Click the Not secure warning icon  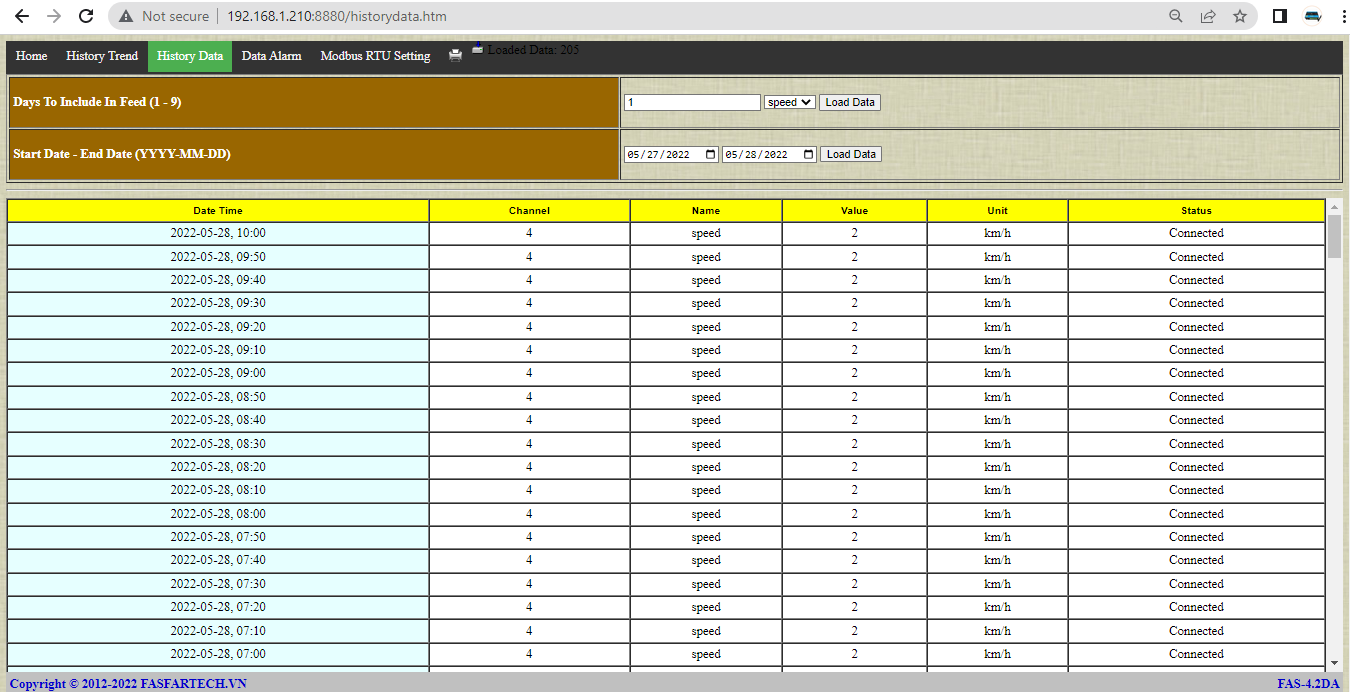[126, 16]
